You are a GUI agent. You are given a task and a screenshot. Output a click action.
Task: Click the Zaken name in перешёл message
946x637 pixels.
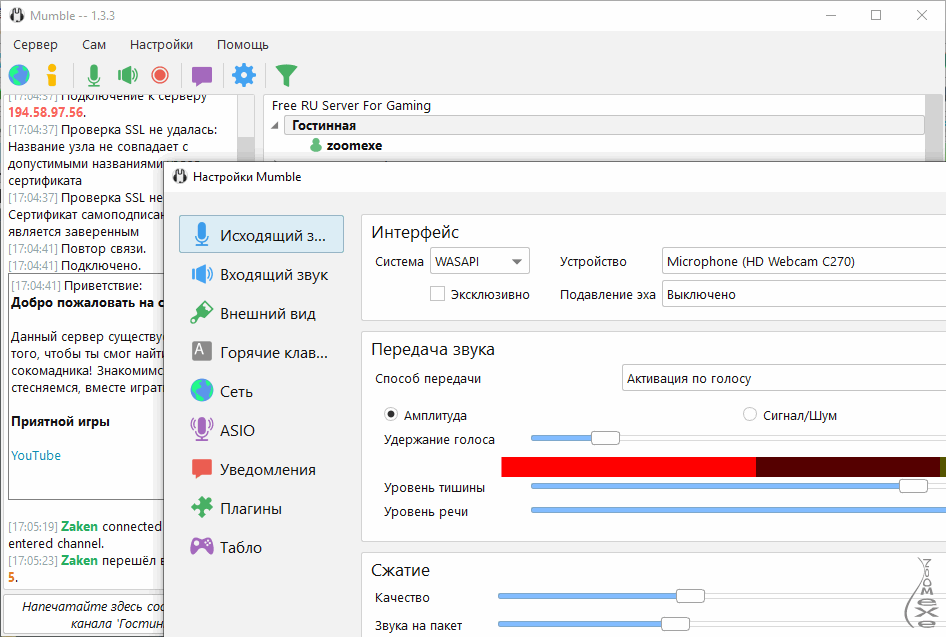79,560
